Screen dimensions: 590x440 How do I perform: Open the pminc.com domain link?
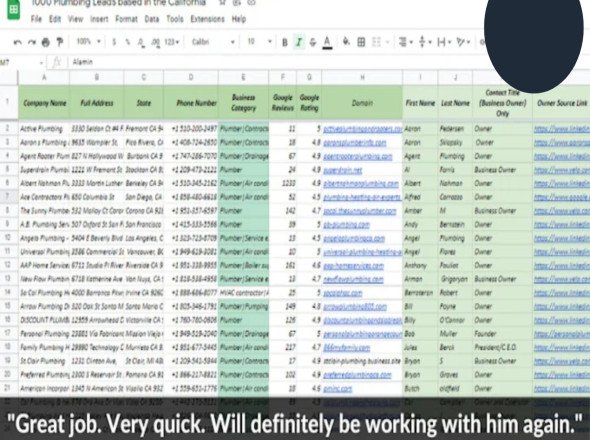pos(338,388)
